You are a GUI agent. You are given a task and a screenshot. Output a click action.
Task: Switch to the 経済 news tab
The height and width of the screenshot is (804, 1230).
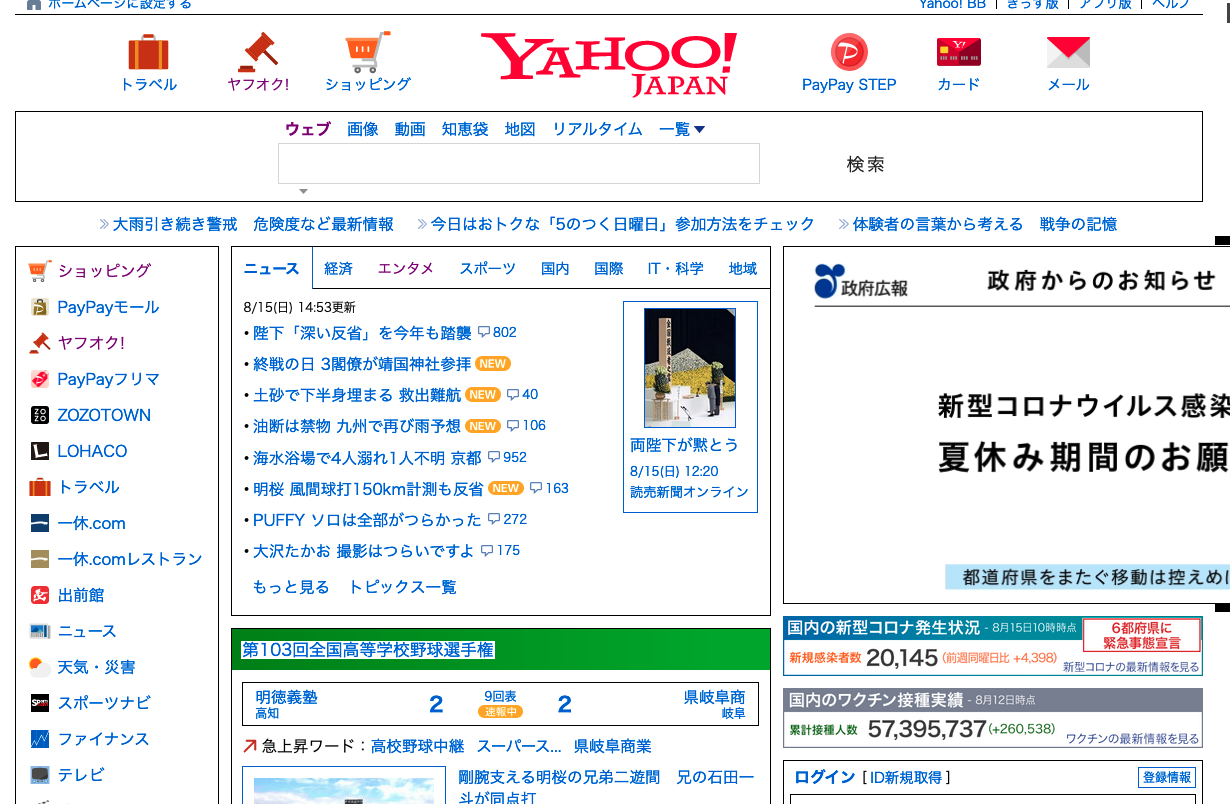(x=339, y=268)
